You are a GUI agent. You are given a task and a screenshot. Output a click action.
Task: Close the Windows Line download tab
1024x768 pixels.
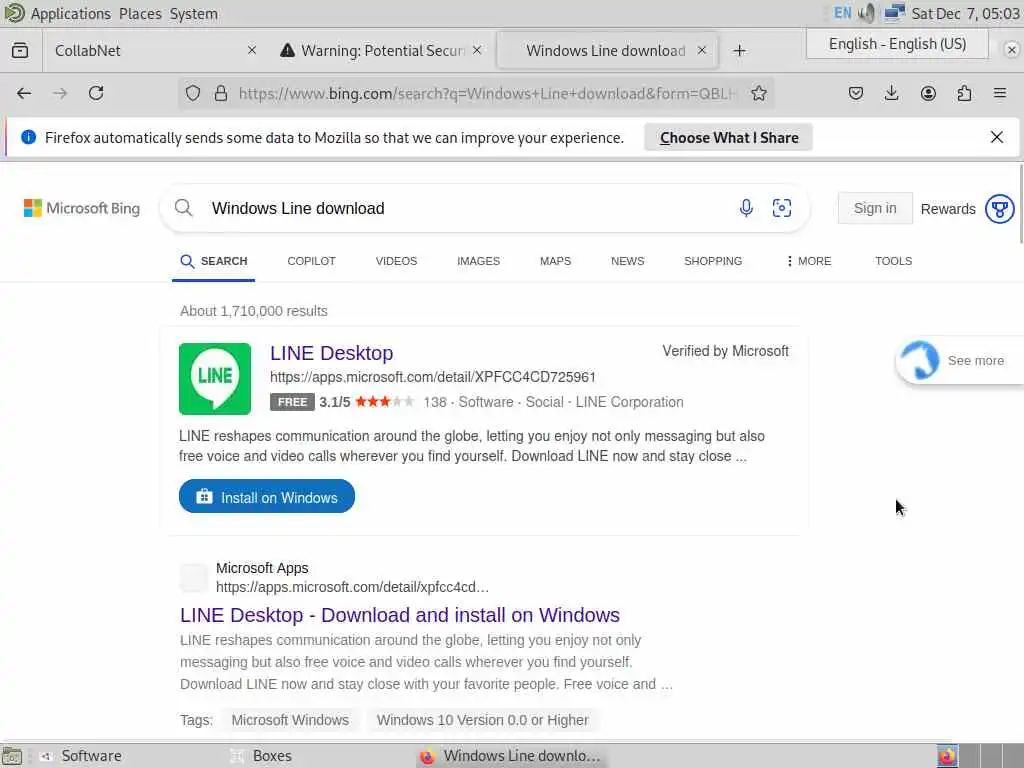coord(701,50)
